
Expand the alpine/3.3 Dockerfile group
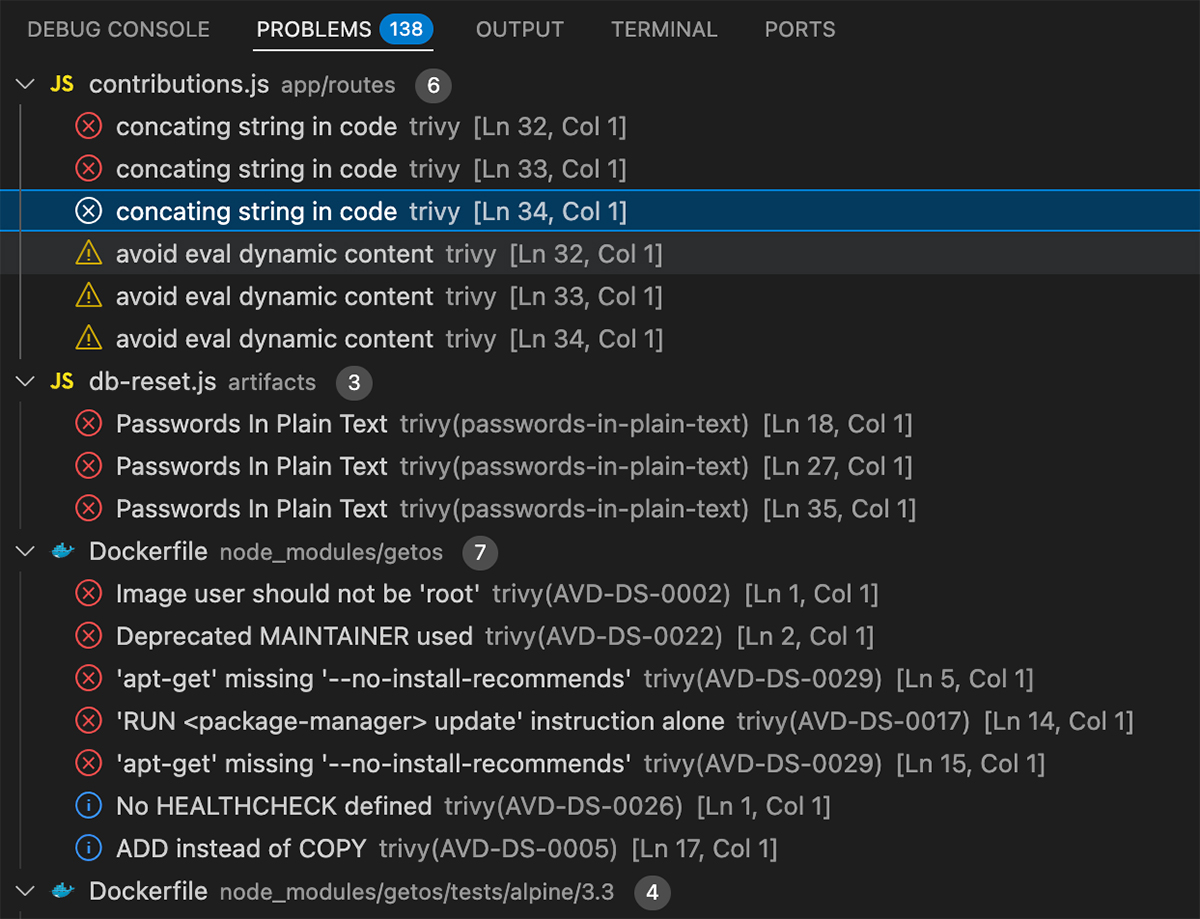[25, 892]
